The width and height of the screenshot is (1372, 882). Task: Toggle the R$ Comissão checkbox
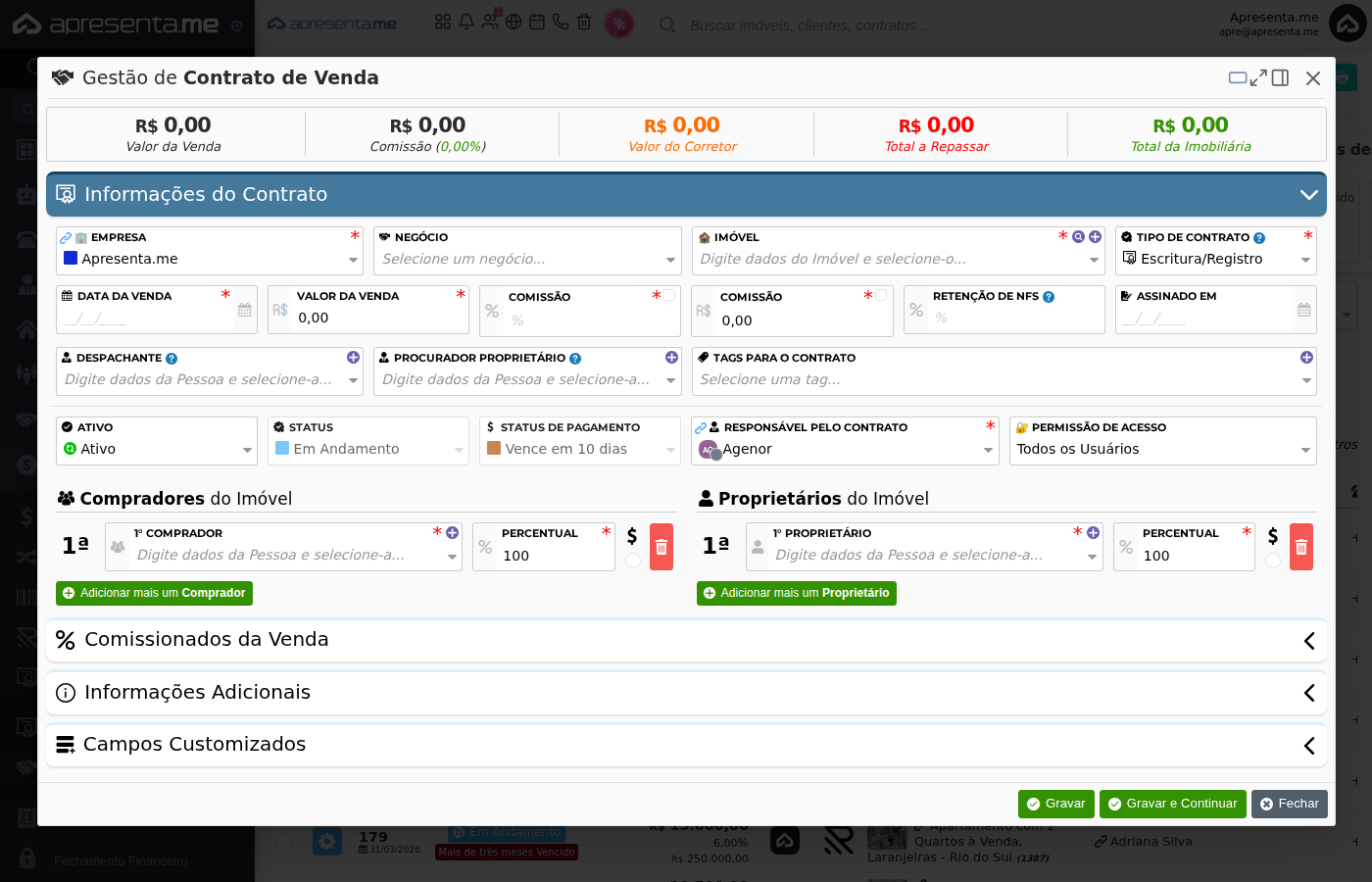point(881,295)
